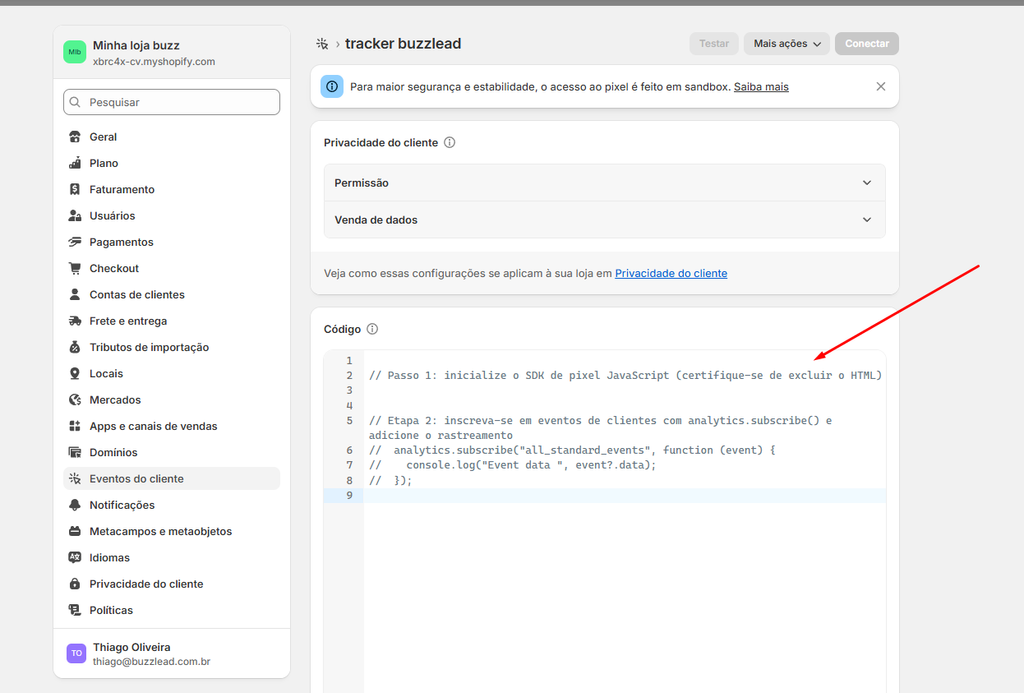This screenshot has width=1024, height=693.
Task: Click the console.log code on line 7
Action: (x=512, y=465)
